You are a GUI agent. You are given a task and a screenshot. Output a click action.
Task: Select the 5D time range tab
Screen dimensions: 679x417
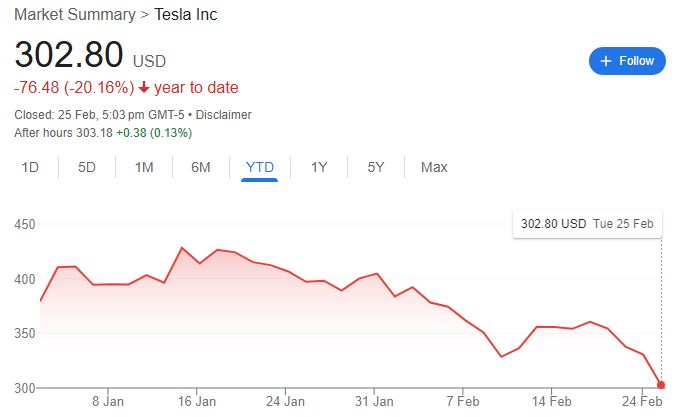tap(87, 167)
